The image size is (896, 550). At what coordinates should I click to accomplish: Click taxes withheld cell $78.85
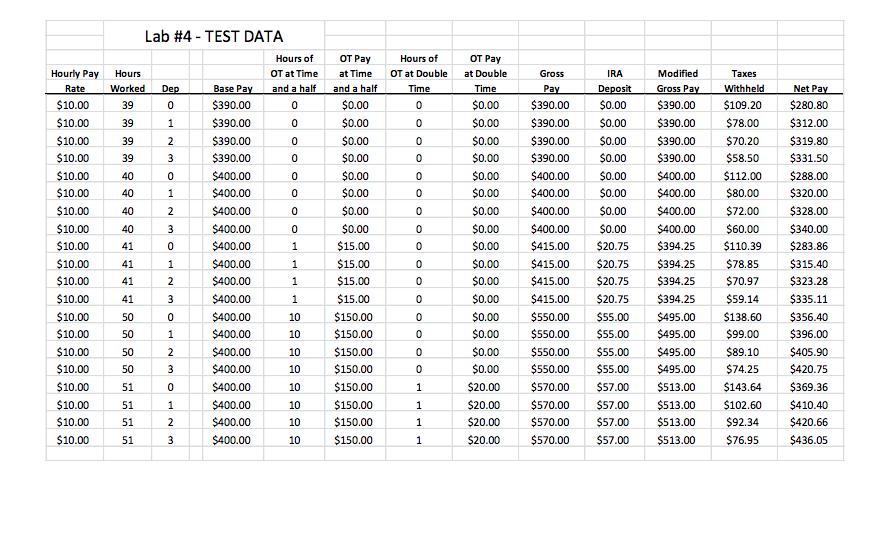point(742,264)
